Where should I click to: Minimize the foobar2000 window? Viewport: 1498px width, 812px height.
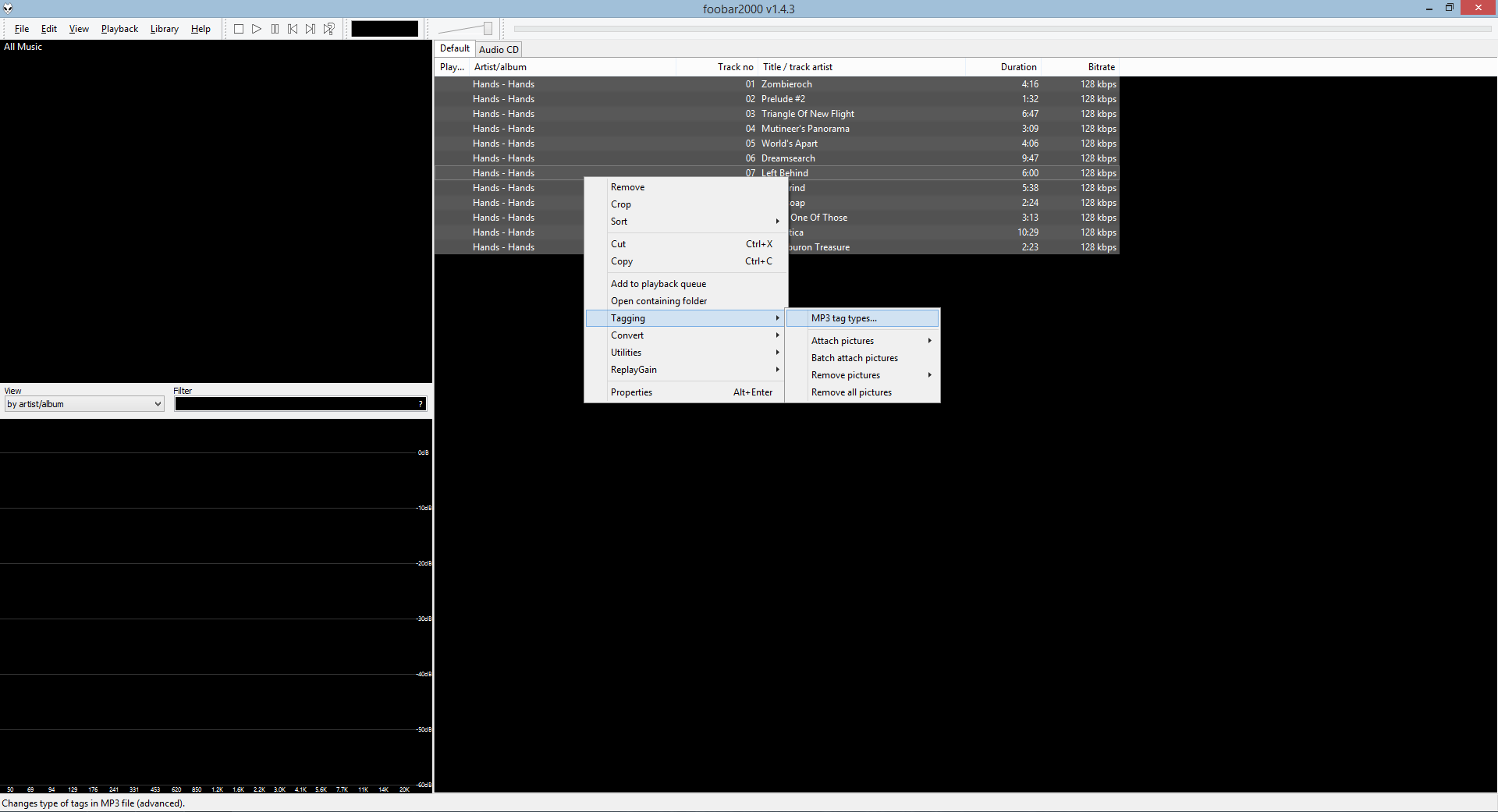coord(1429,9)
